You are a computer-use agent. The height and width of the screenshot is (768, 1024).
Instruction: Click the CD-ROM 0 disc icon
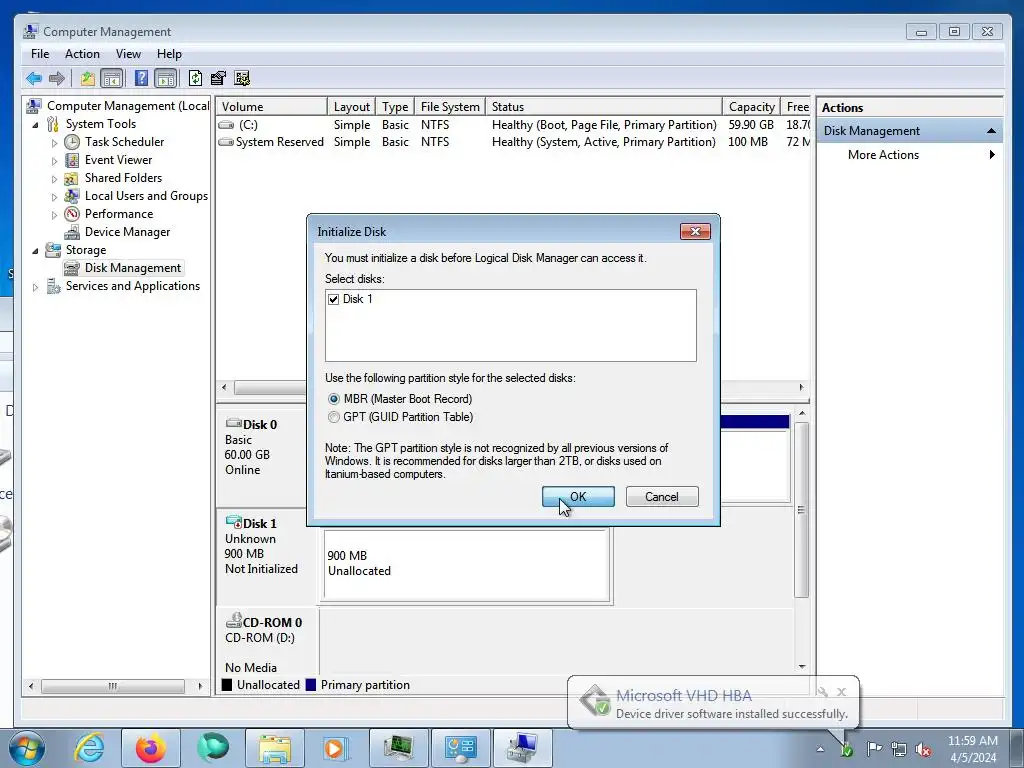tap(233, 620)
